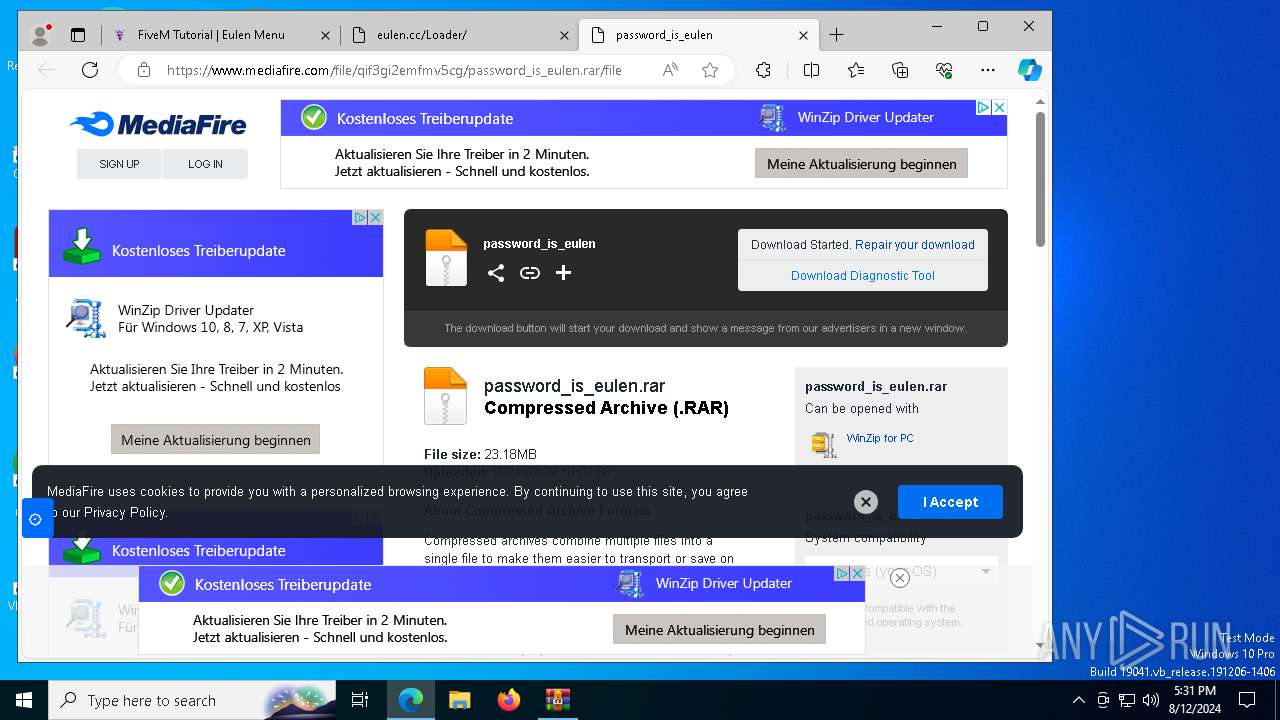Screen dimensions: 1280x720
Task: Close the eulen.cc/Loader tab
Action: click(x=564, y=35)
